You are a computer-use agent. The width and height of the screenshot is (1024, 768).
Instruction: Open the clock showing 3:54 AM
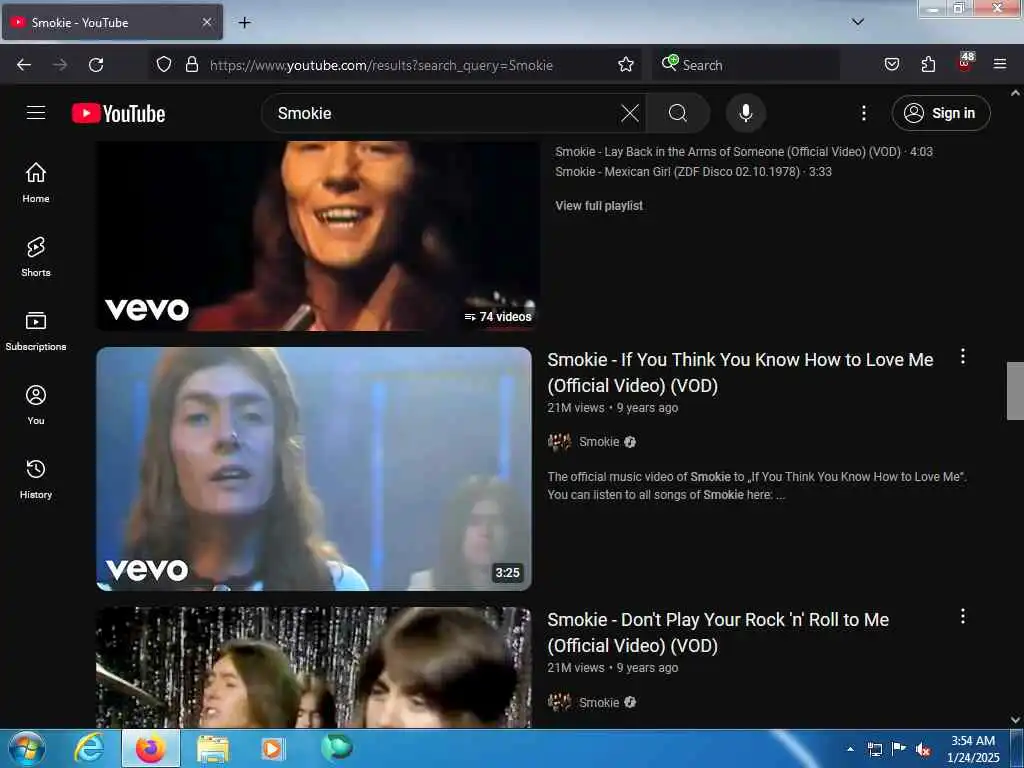973,749
